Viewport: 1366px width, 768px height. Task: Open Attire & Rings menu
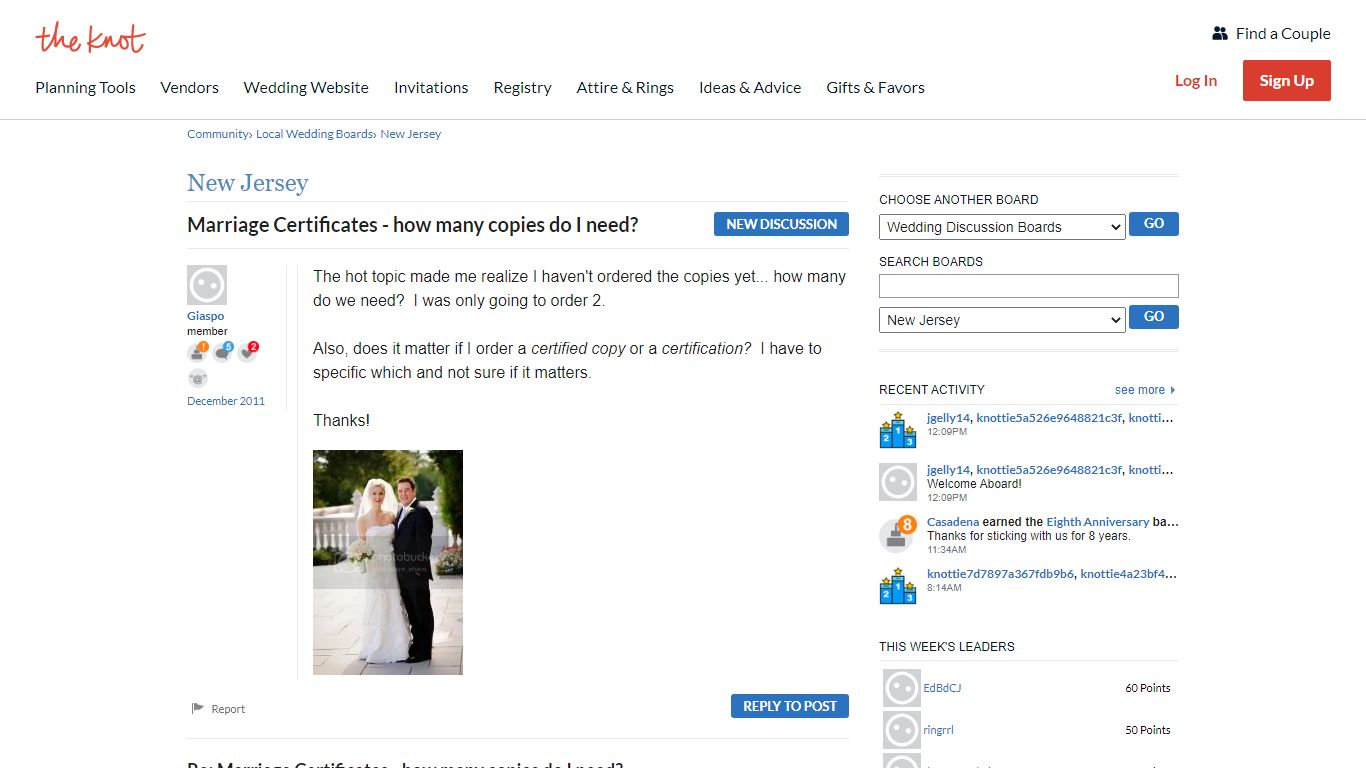click(625, 88)
